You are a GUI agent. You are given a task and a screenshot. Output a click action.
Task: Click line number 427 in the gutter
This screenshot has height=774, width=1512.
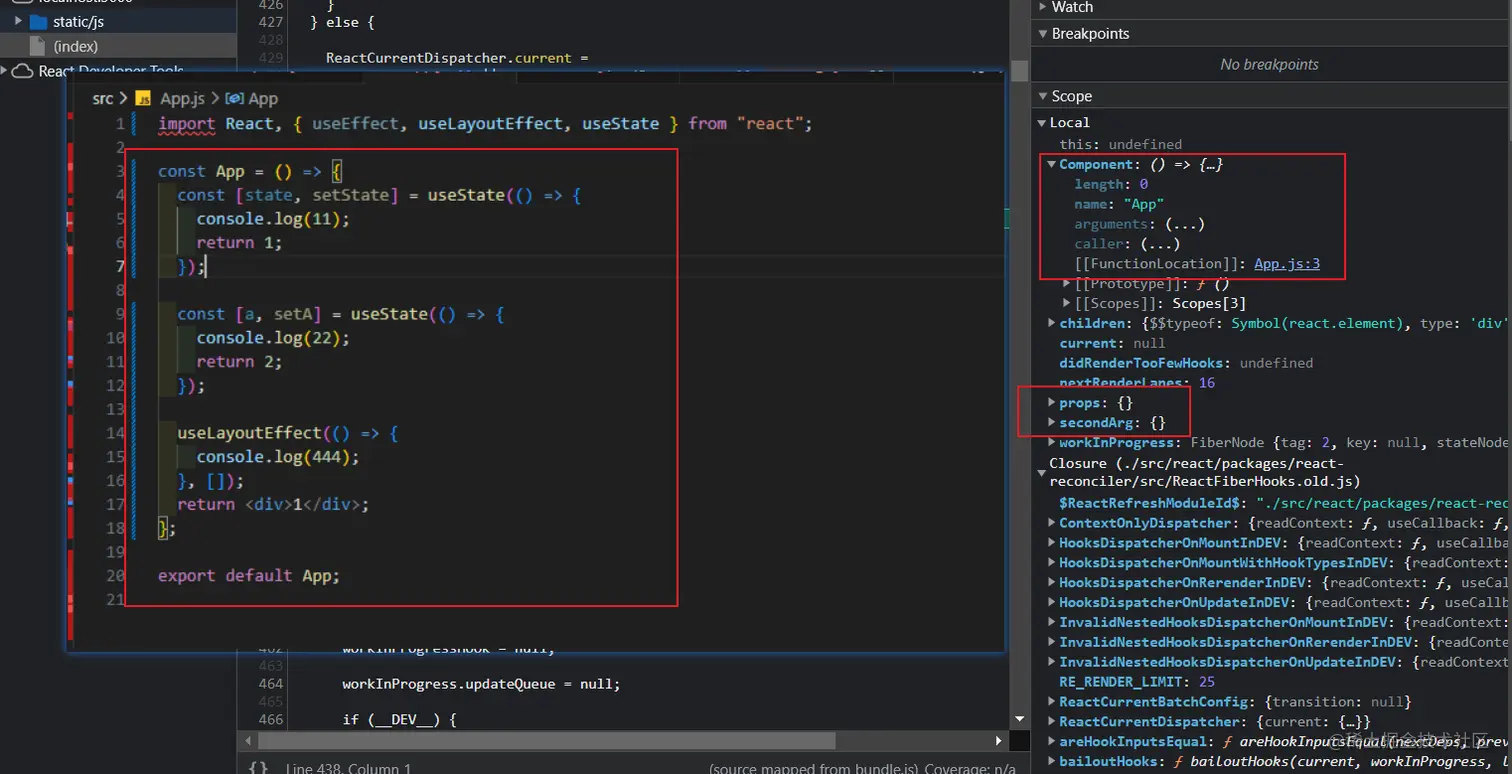click(x=270, y=21)
